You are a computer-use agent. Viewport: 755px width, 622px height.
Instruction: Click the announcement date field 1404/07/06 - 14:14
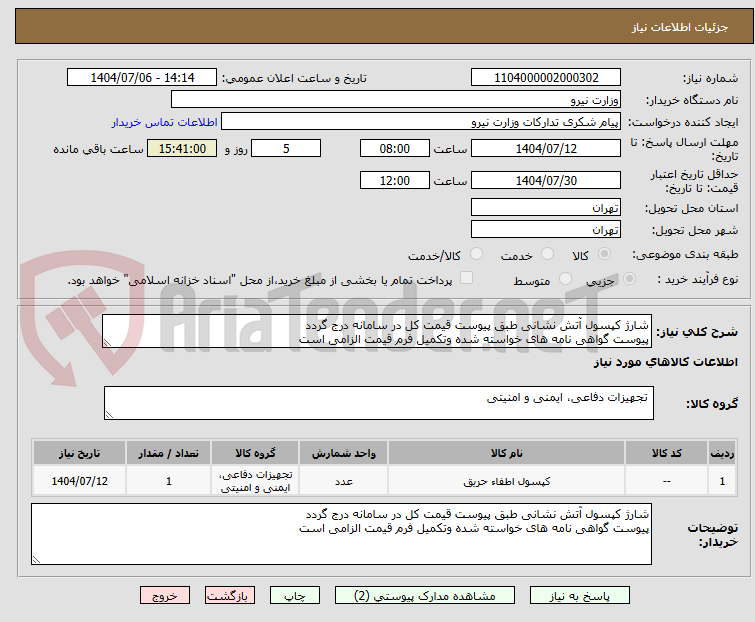142,78
